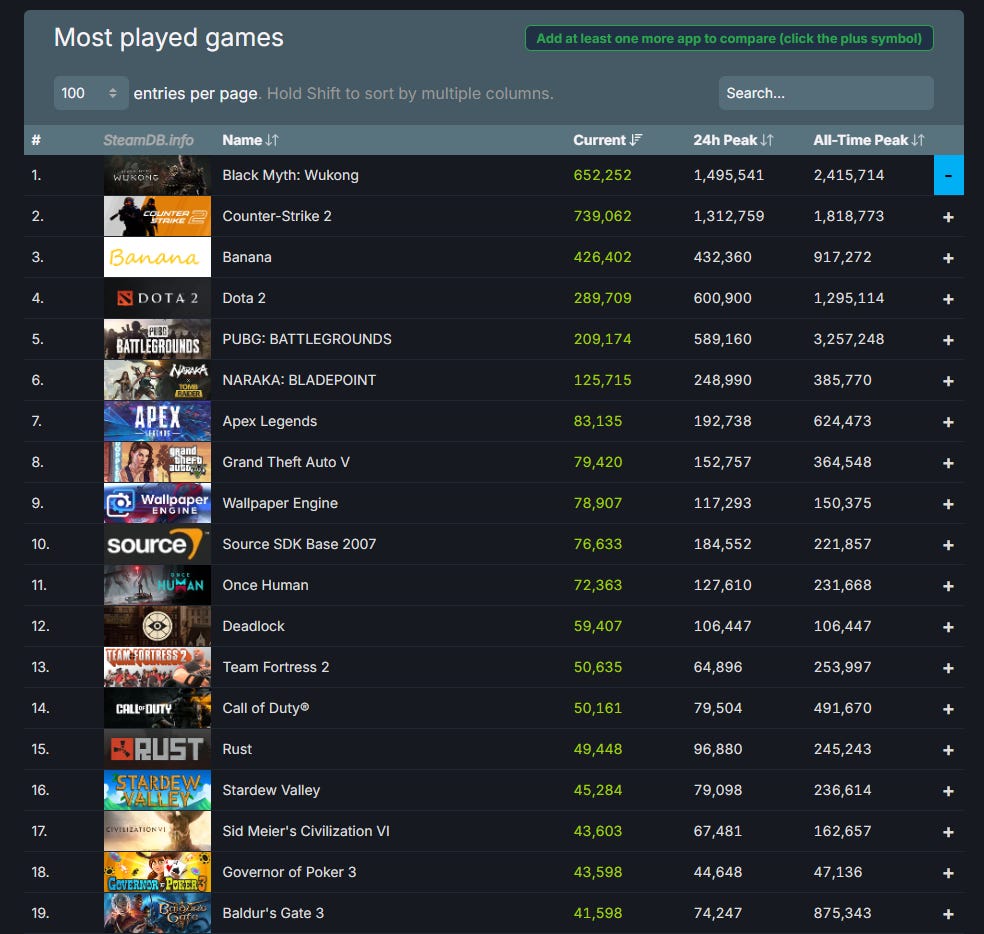Add Deadlock to comparison with plus icon
The height and width of the screenshot is (934, 984).
point(948,627)
